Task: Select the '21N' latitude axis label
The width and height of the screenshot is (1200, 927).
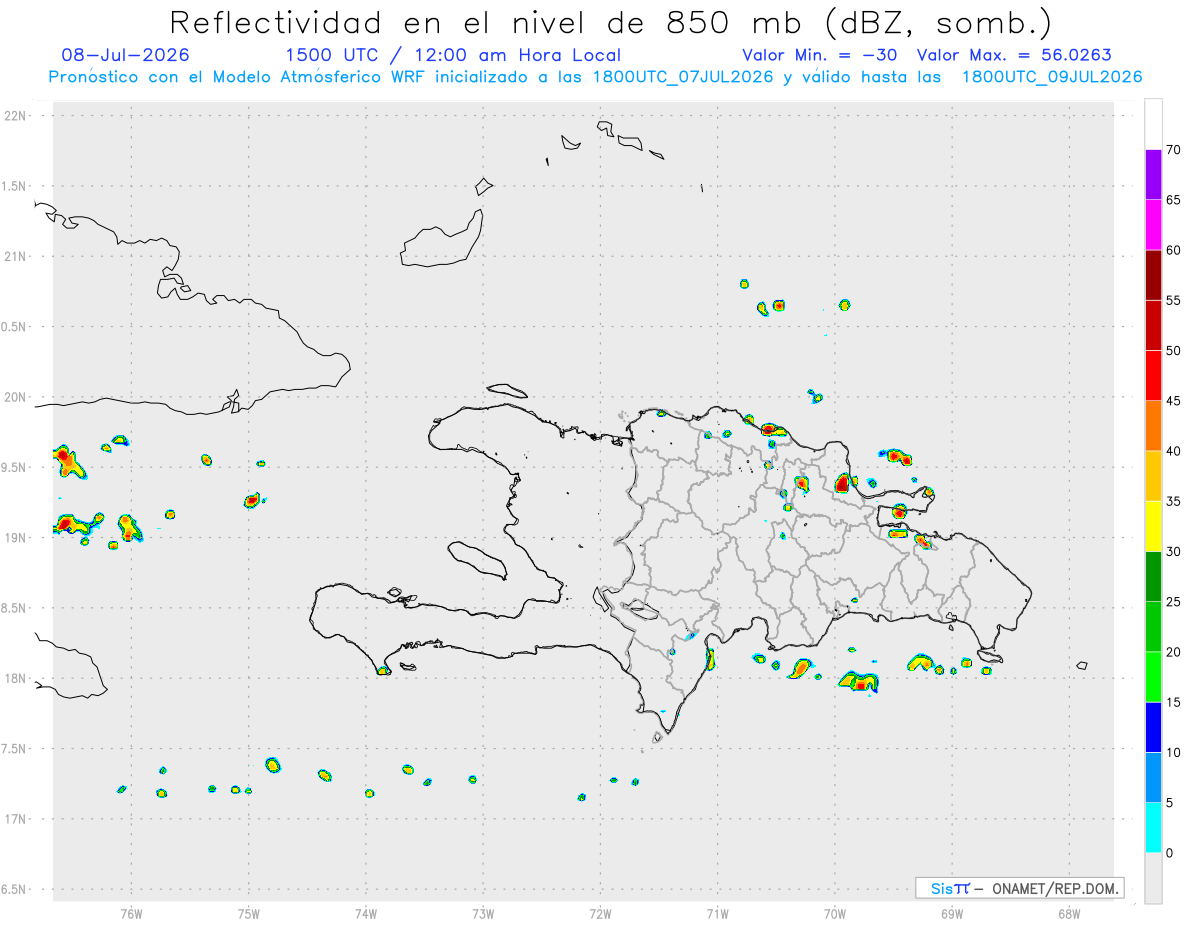Action: point(17,256)
